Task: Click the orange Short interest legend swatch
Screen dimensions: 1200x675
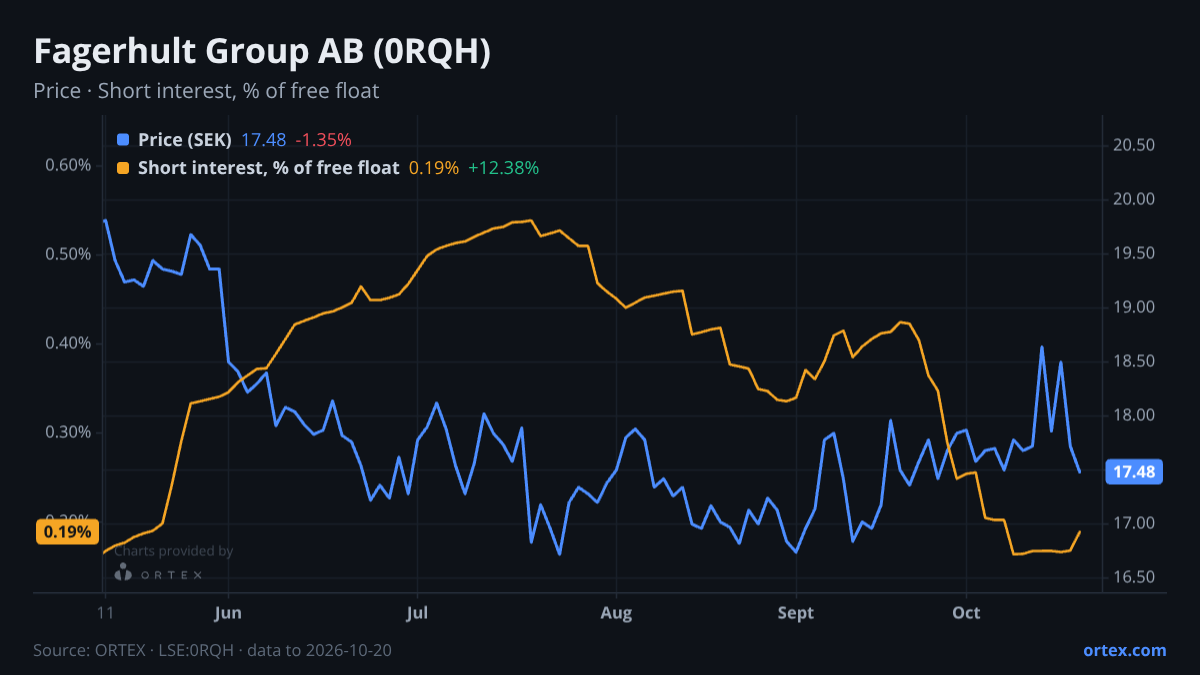Action: (123, 168)
